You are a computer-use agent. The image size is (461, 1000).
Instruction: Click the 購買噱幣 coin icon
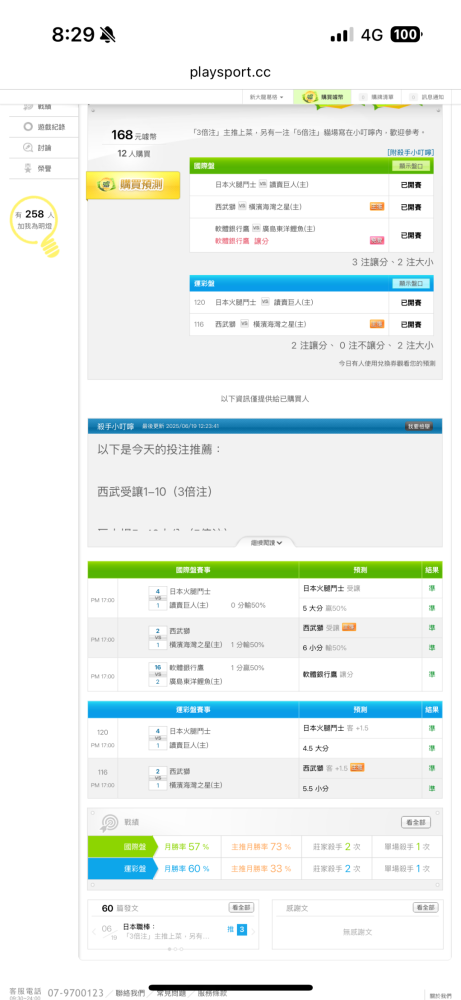pos(311,97)
